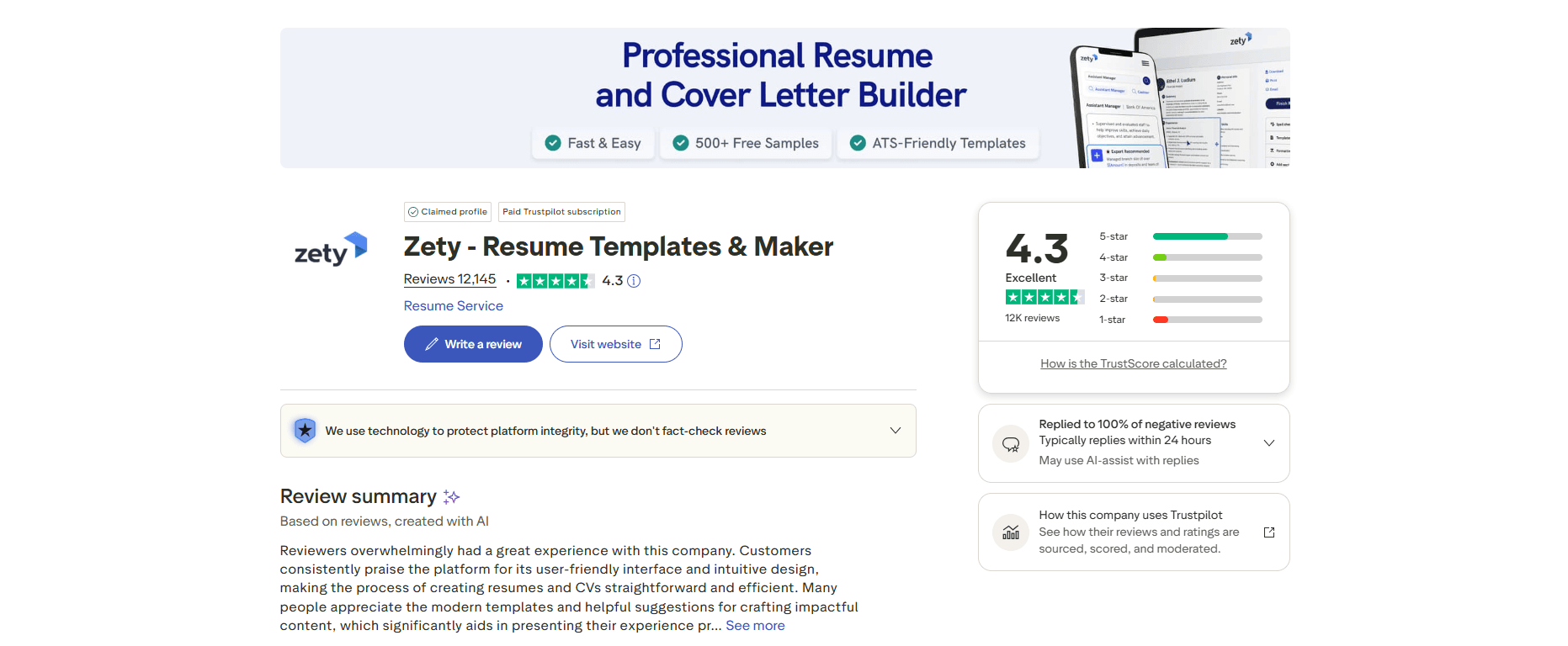The height and width of the screenshot is (646, 1568).
Task: Click the external link icon in Visit website
Action: click(655, 344)
